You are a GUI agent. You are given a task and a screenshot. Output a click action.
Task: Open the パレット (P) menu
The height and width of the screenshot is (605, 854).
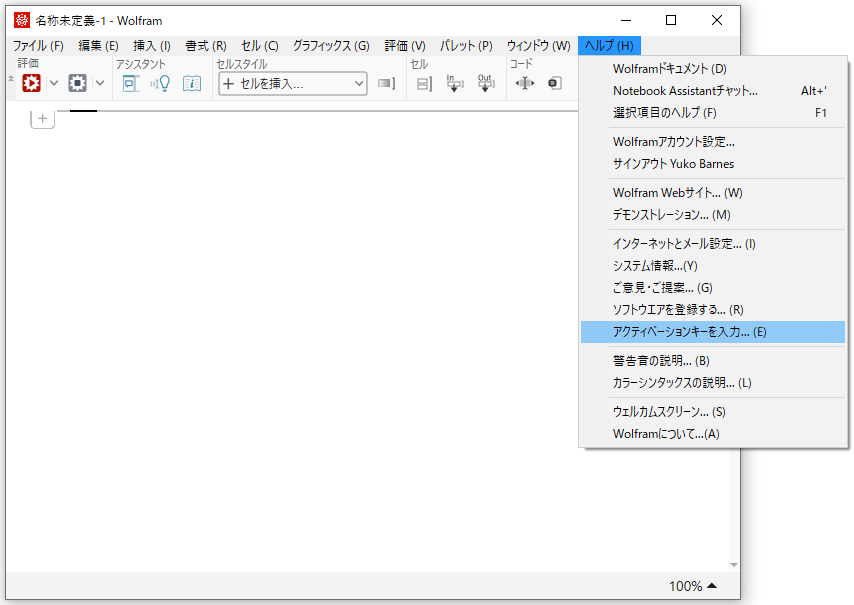click(x=466, y=46)
